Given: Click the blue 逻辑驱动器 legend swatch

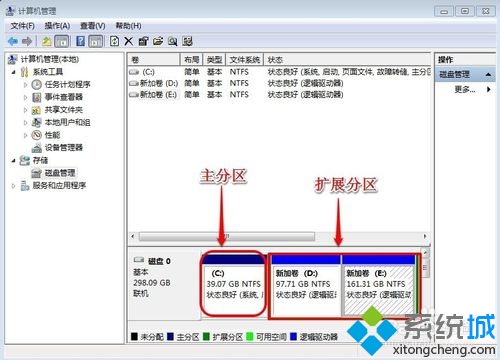Looking at the screenshot, I should [293, 336].
